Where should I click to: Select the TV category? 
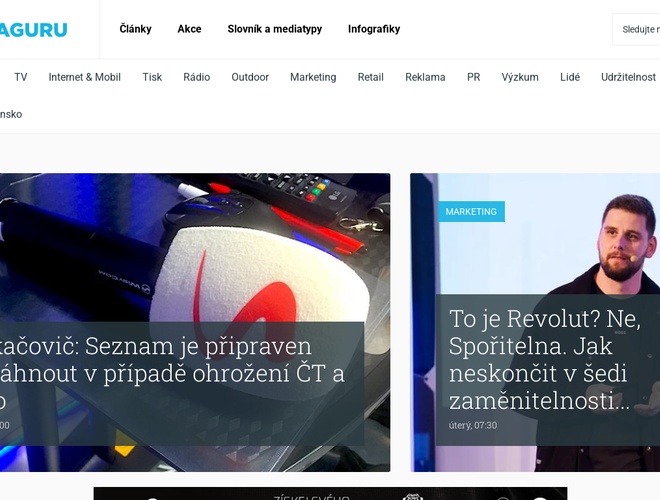(21, 77)
